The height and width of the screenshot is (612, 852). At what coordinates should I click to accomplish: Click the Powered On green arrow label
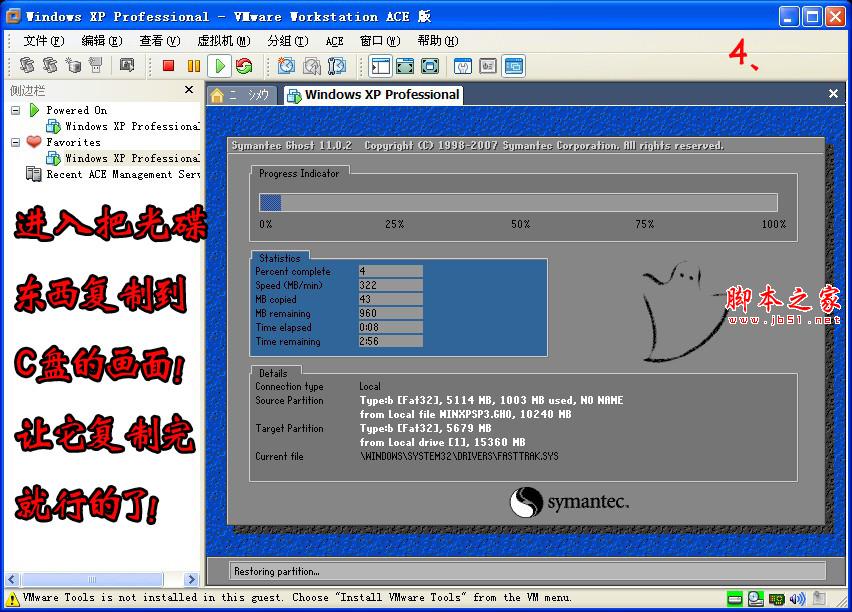[x=68, y=110]
